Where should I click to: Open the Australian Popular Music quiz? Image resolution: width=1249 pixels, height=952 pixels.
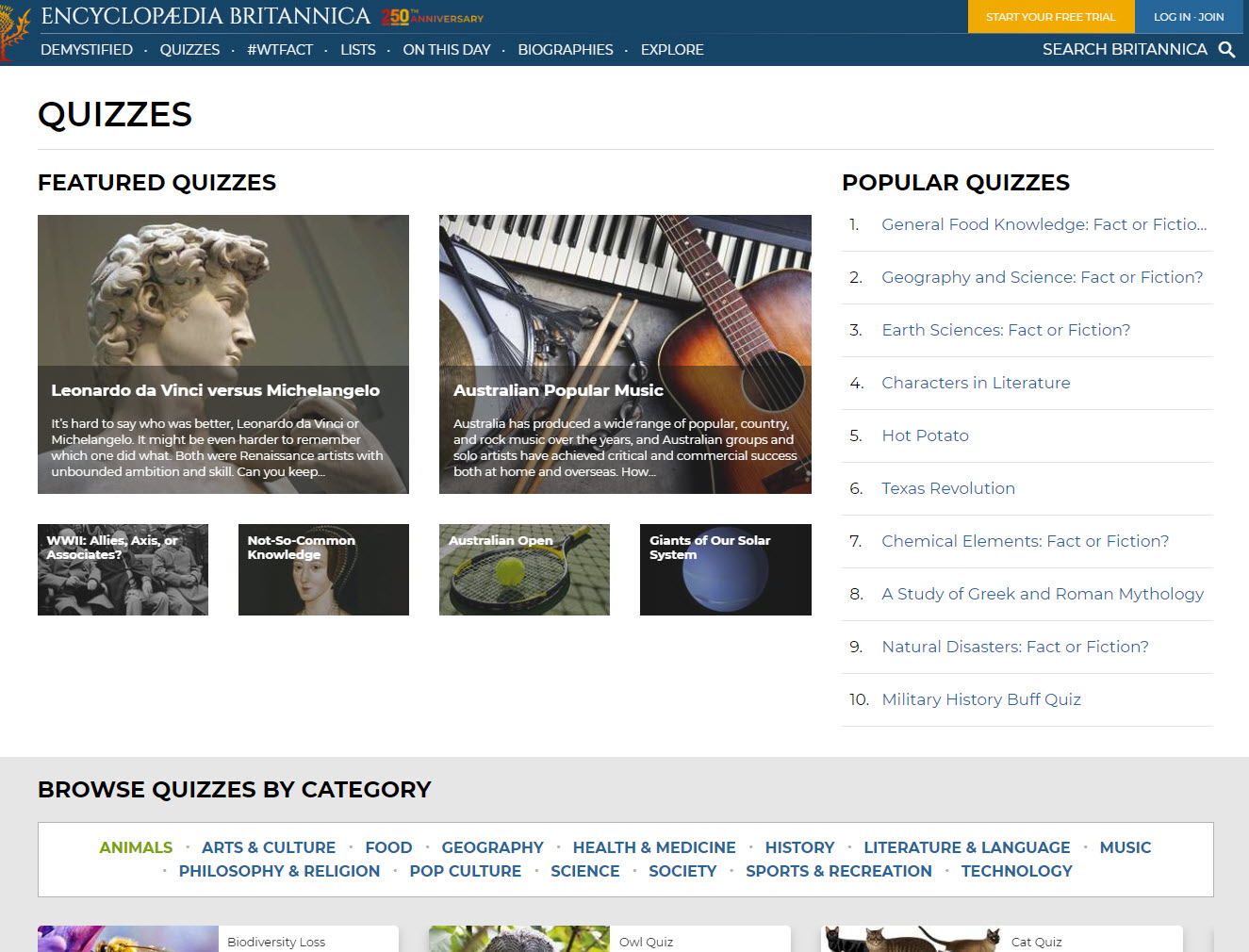pyautogui.click(x=625, y=354)
